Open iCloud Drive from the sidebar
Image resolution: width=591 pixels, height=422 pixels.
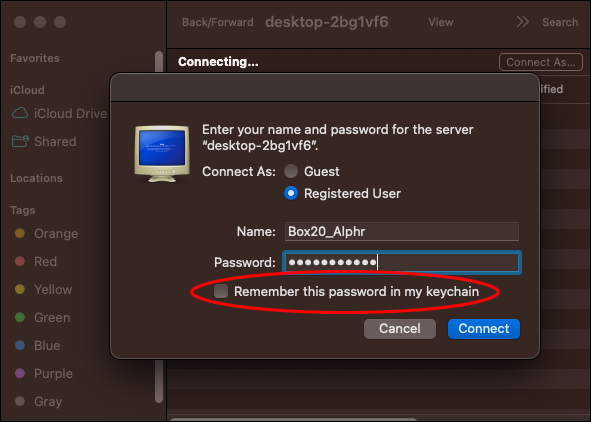point(59,113)
